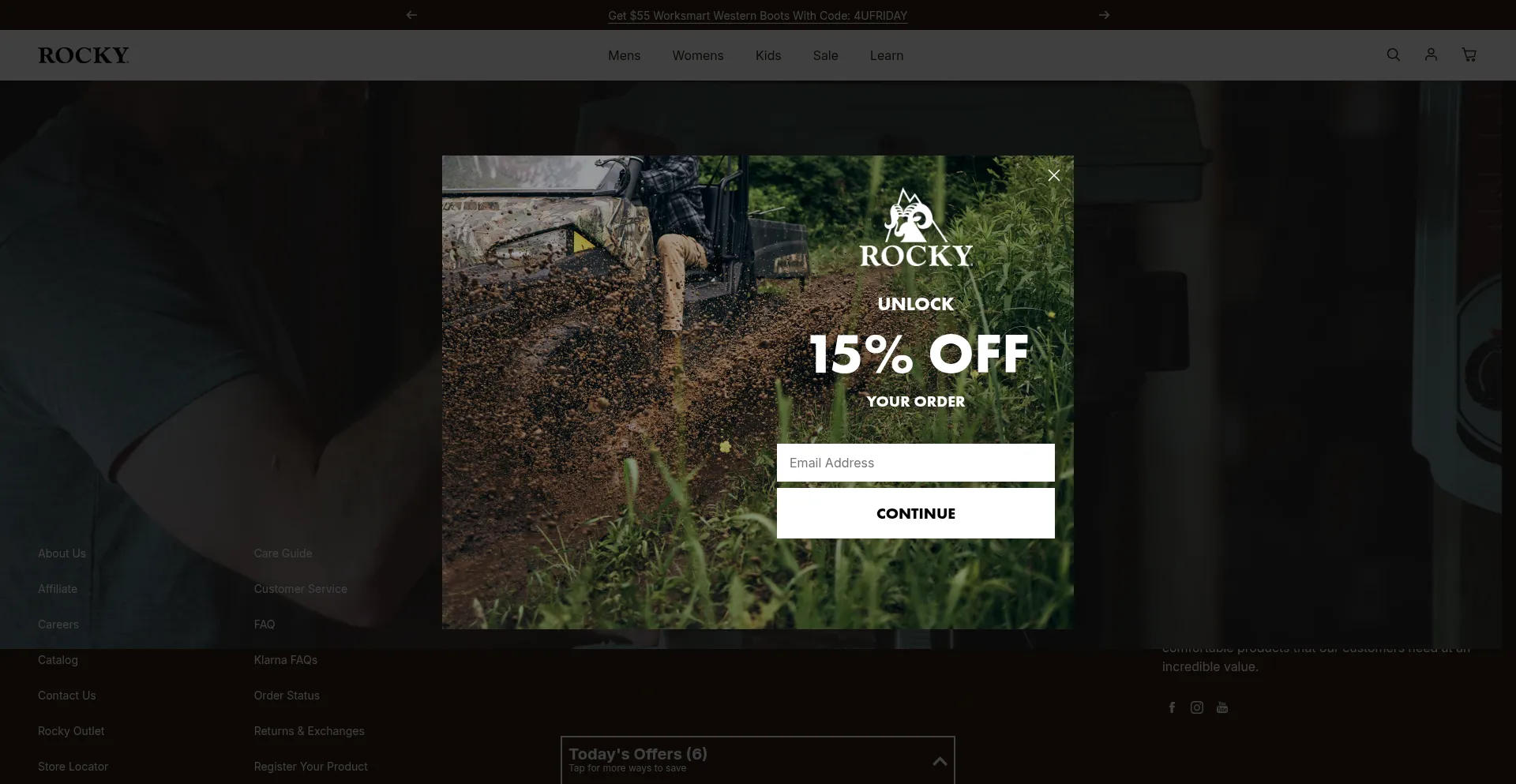Expand Today's Offers panel chevron
Viewport: 1516px width, 784px height.
click(x=940, y=761)
